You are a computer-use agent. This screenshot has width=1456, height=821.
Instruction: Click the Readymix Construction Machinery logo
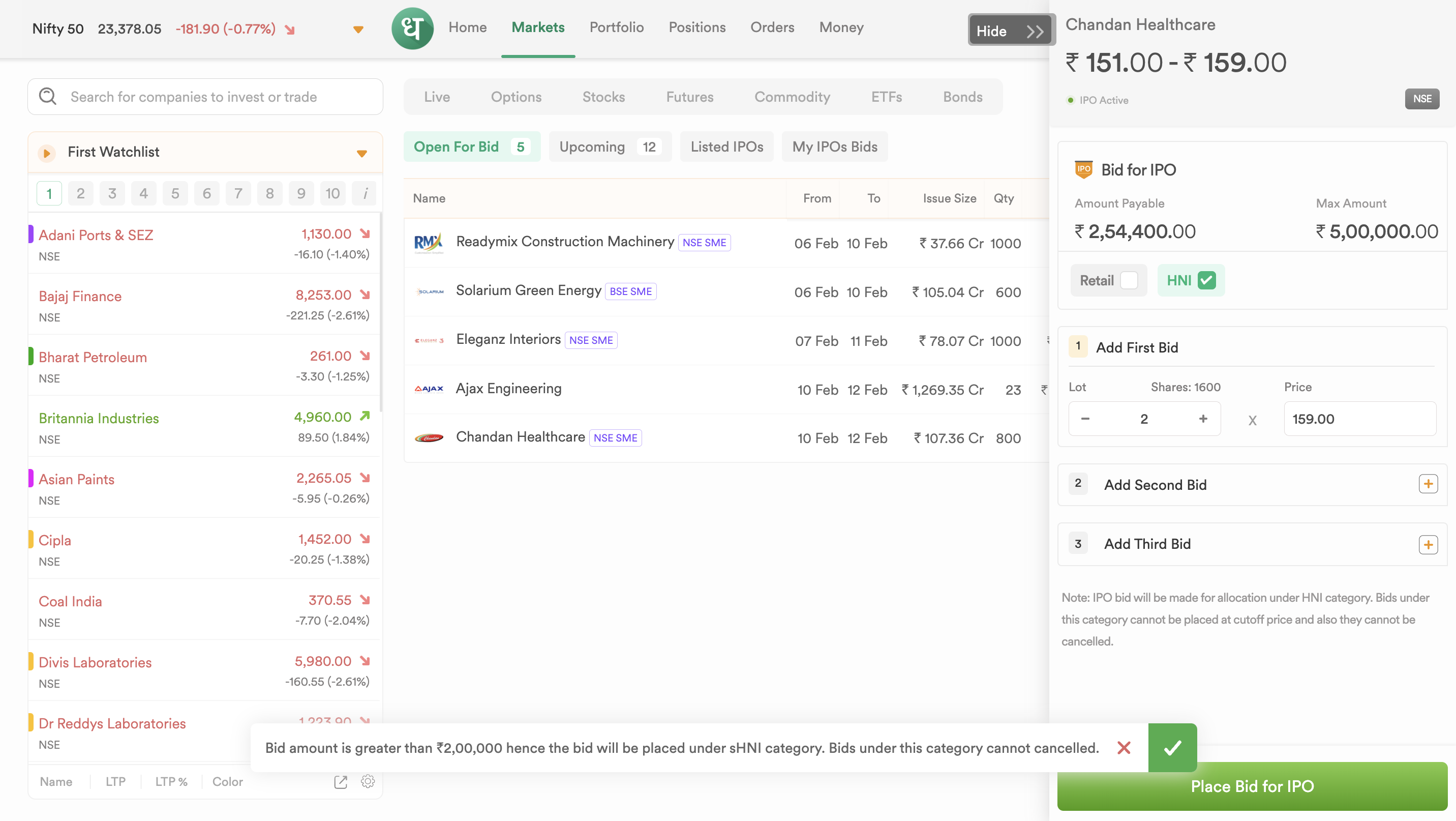pyautogui.click(x=429, y=243)
